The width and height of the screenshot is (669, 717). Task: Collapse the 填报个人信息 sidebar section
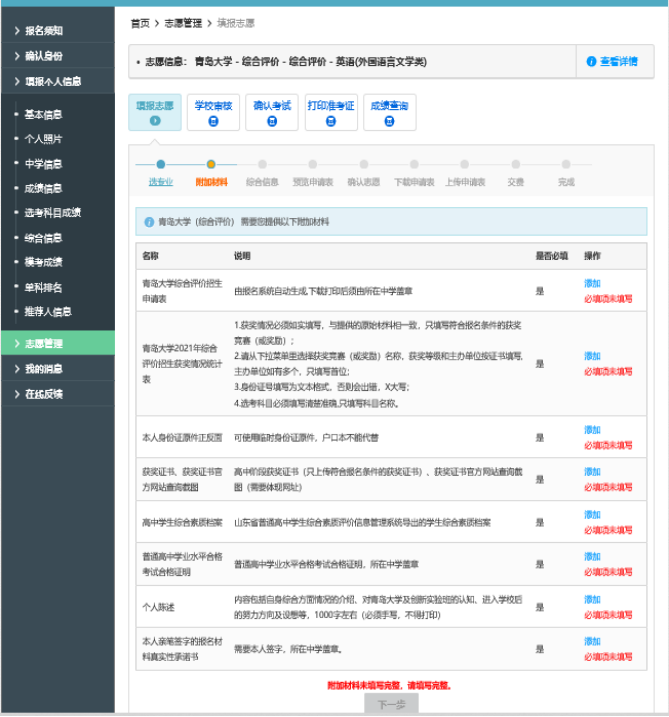pos(57,81)
